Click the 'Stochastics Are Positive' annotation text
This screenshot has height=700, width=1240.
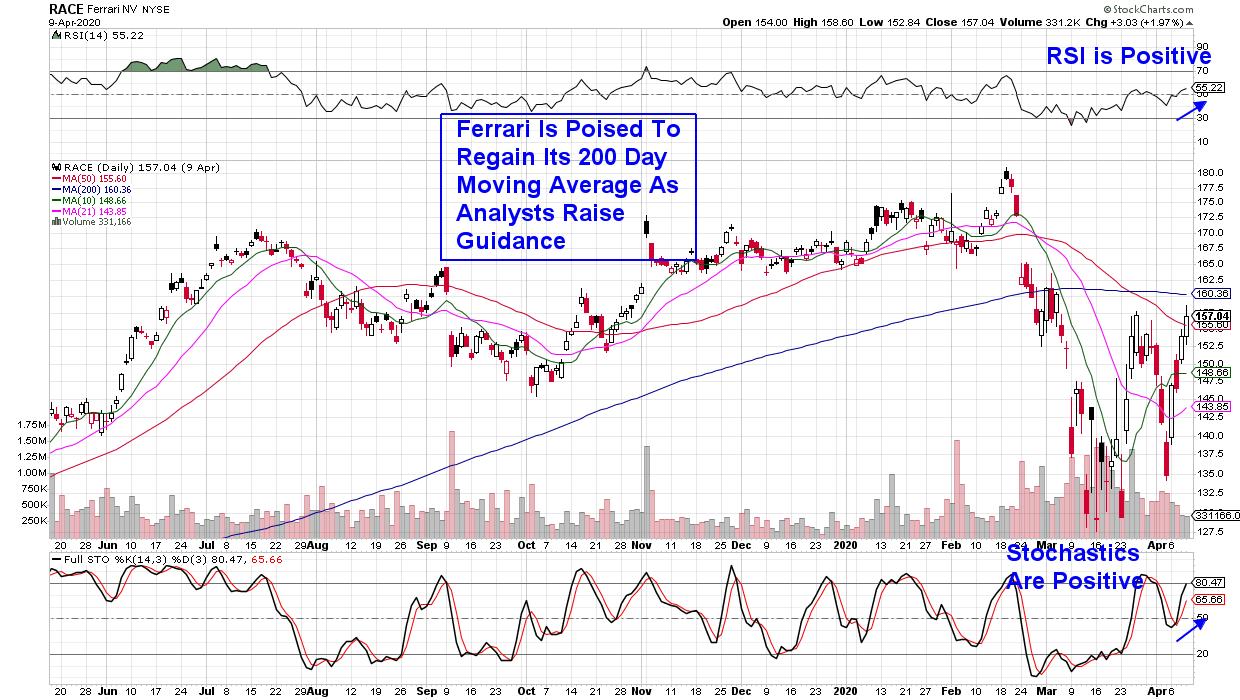click(1073, 567)
